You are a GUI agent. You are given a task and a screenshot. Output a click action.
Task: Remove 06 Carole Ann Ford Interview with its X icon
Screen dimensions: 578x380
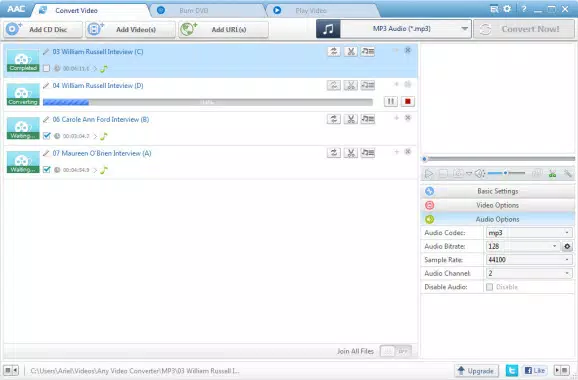(x=408, y=118)
